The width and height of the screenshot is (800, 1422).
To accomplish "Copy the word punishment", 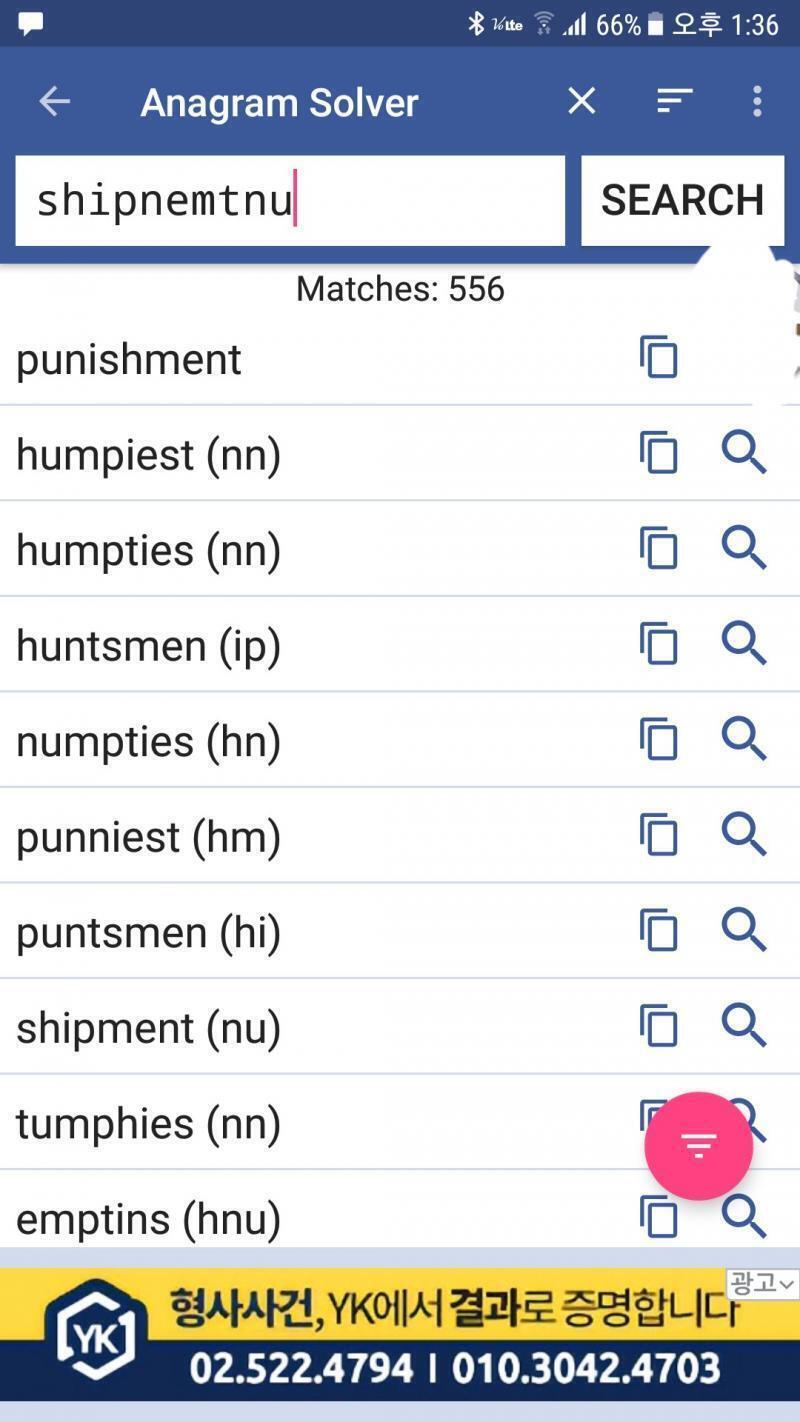I will (x=659, y=358).
